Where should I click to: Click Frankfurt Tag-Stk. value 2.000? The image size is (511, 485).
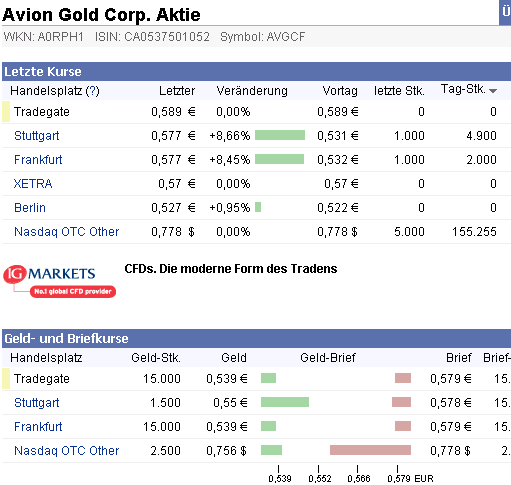pyautogui.click(x=481, y=160)
